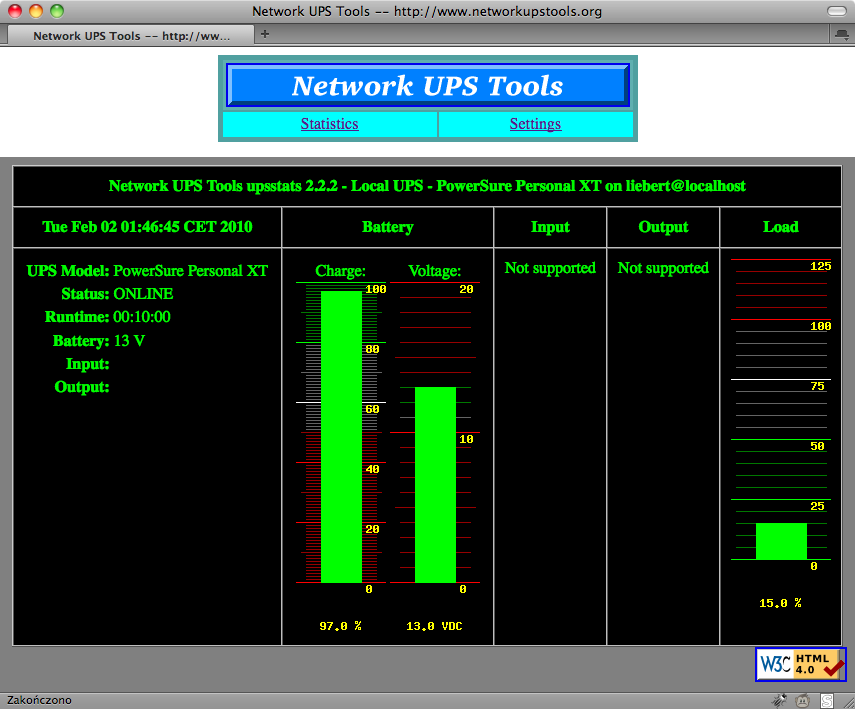Click the window resize grip in corner
The image size is (855, 709).
pos(848,702)
